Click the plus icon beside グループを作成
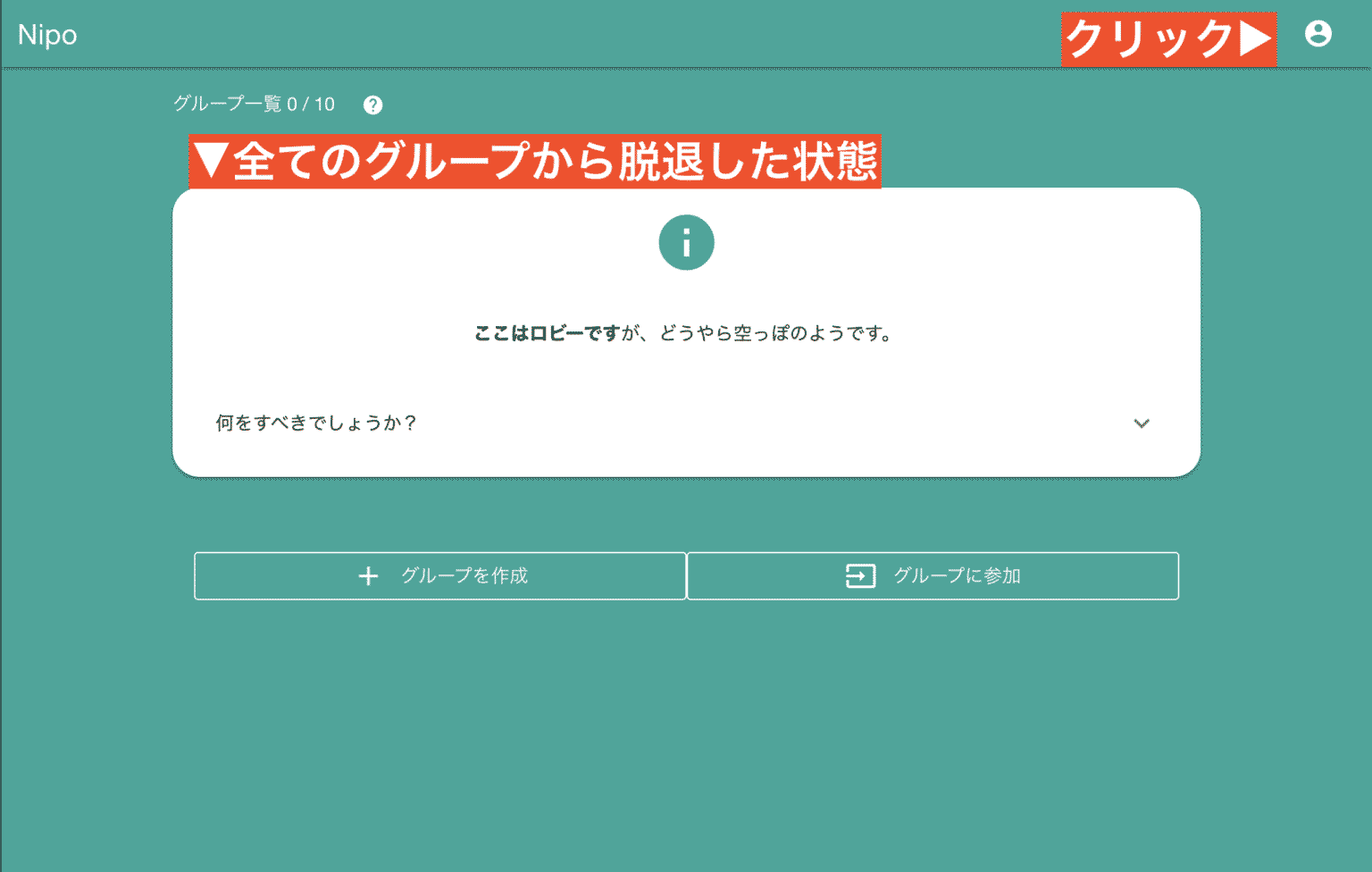Screen dimensions: 1372x872 [369, 576]
